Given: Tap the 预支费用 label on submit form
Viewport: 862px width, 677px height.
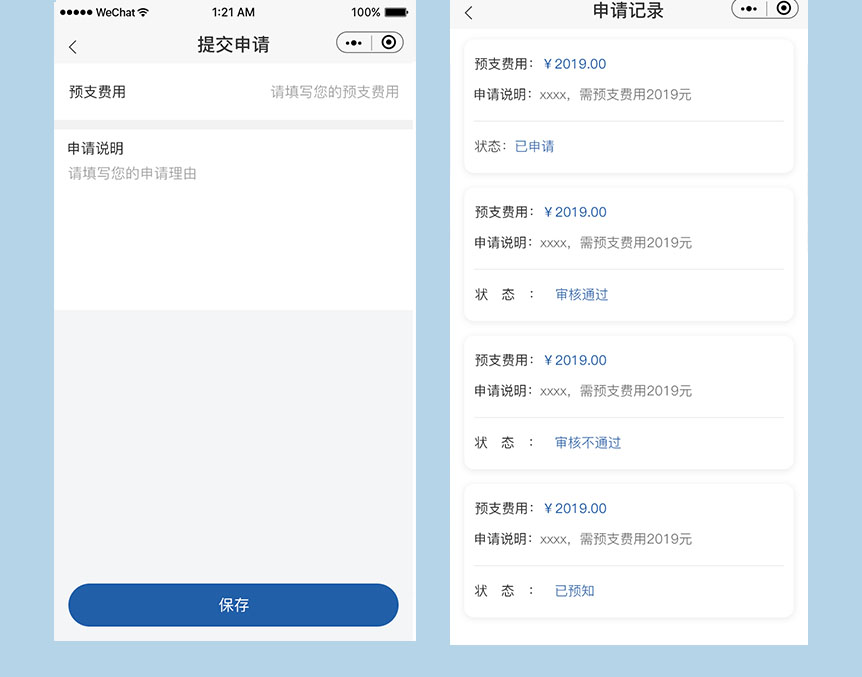Looking at the screenshot, I should 97,92.
